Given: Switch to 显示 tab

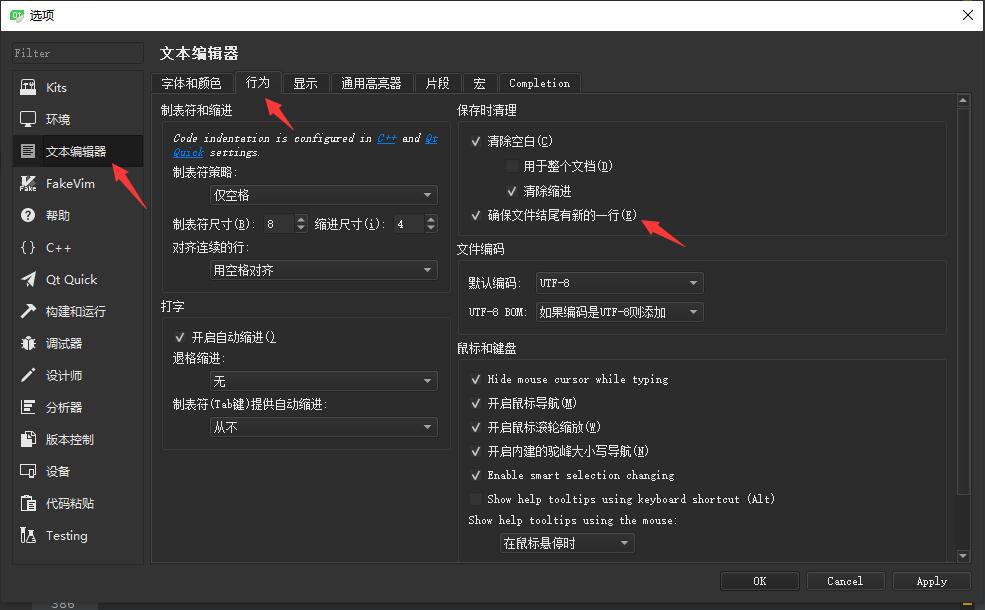Looking at the screenshot, I should point(305,84).
